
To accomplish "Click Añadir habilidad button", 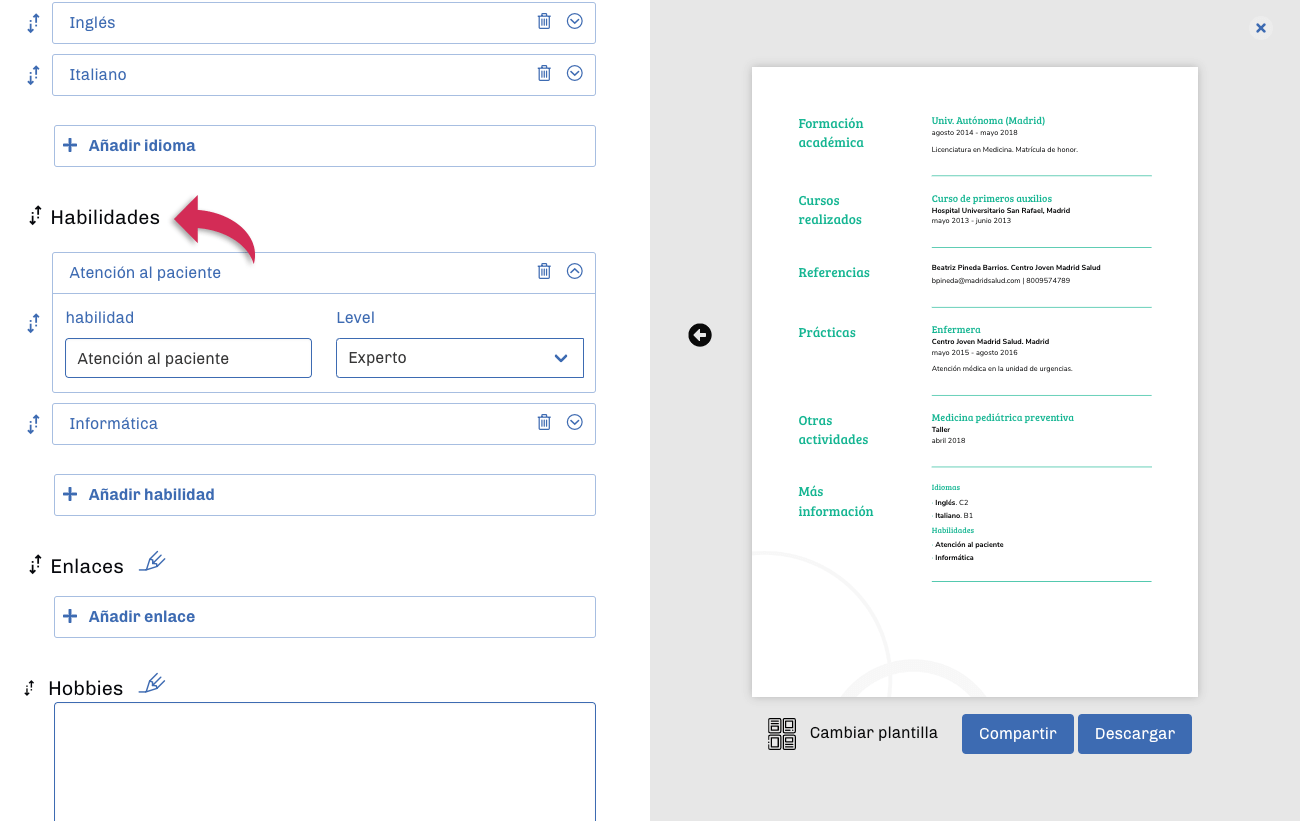I will pos(325,495).
